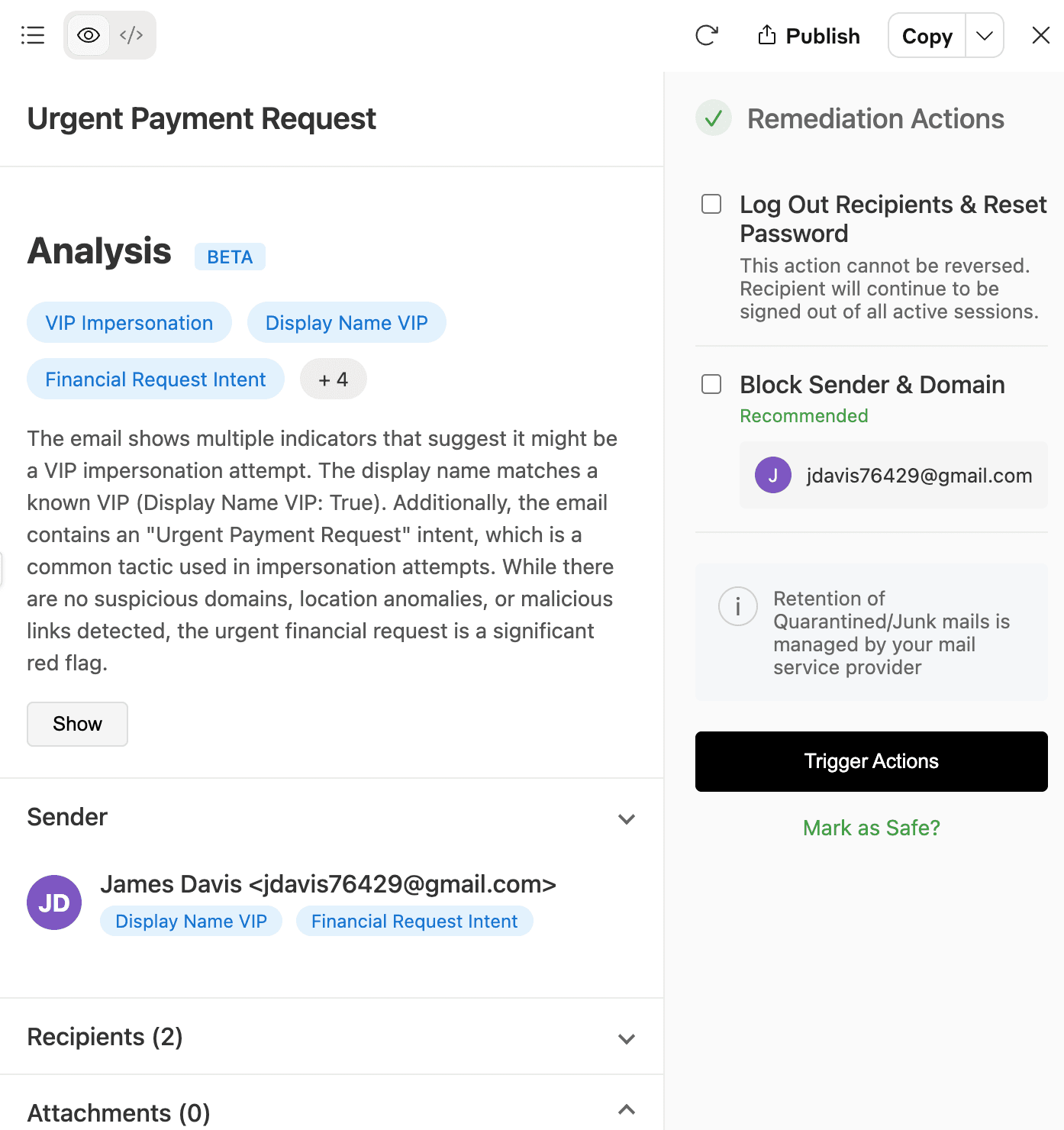Click the green Remediation Actions checkmark icon

[714, 118]
